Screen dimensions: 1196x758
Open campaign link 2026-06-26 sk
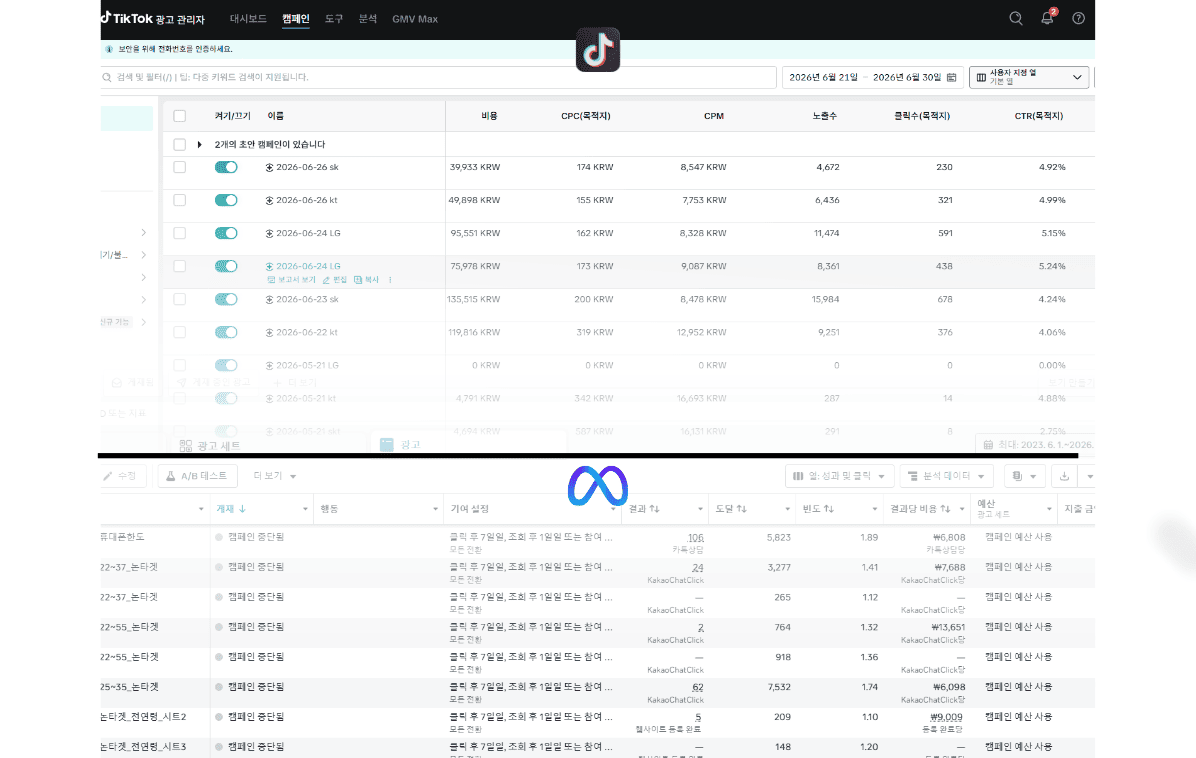click(307, 167)
